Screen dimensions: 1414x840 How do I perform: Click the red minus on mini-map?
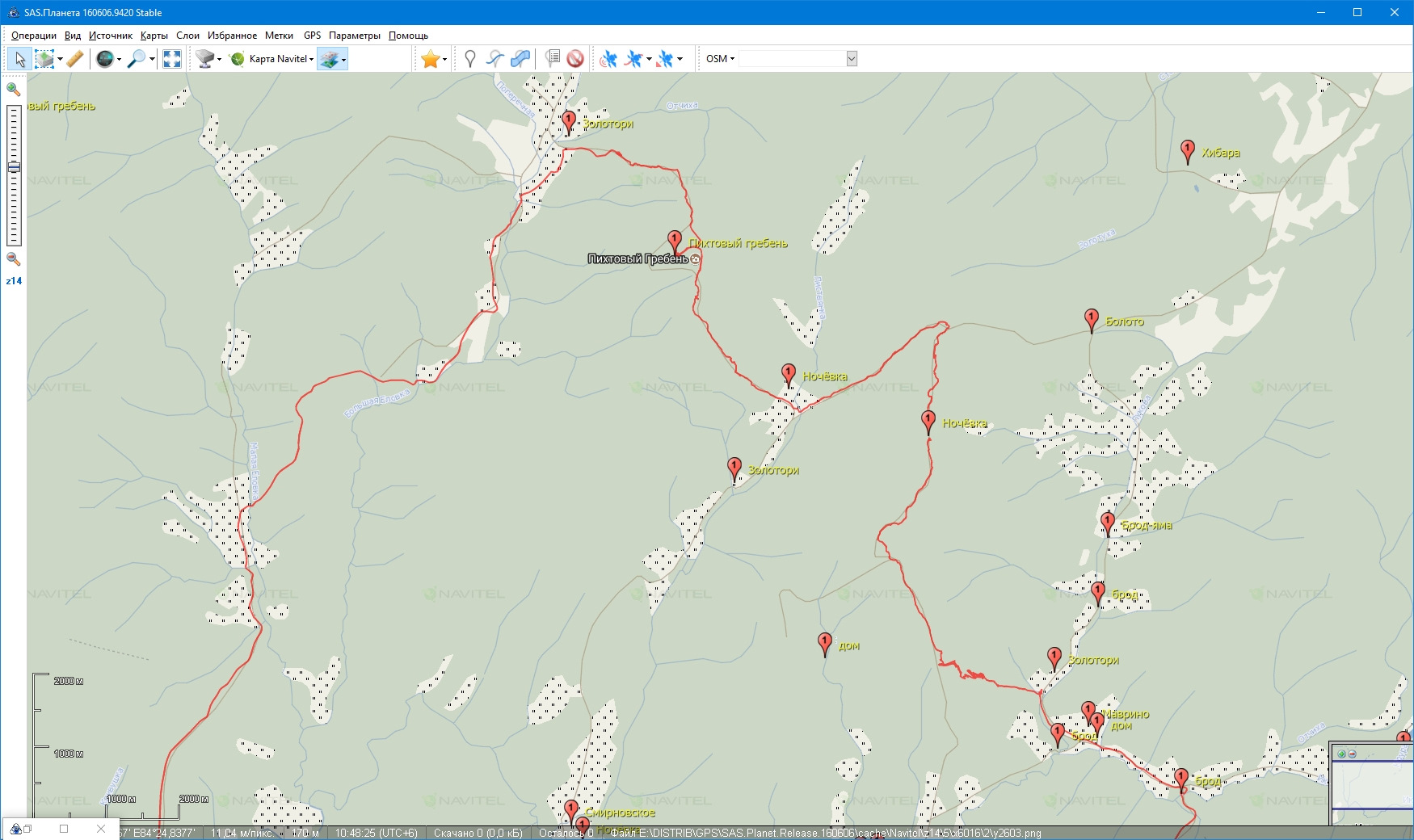click(x=1352, y=754)
